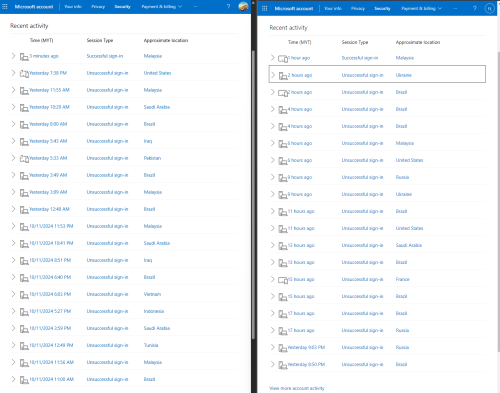Open 'Your info' in left window header

point(73,7)
